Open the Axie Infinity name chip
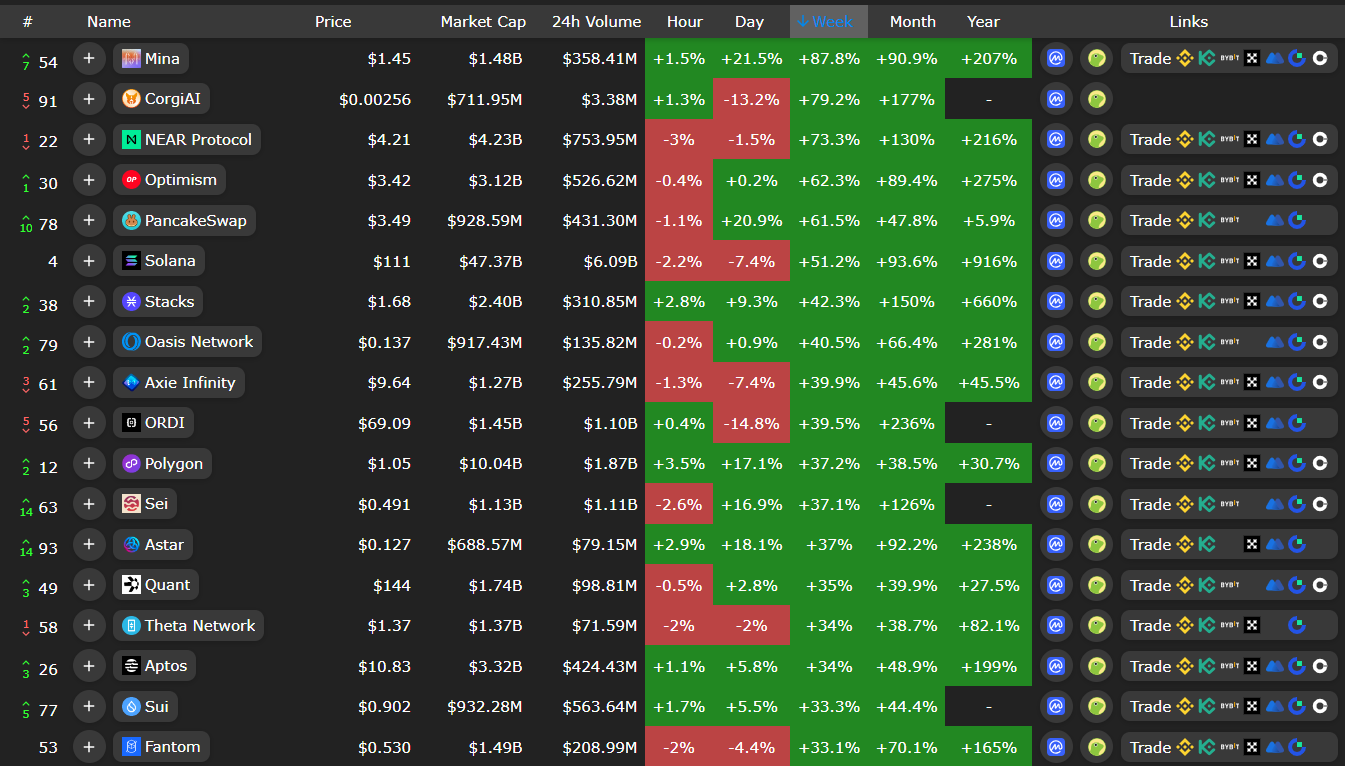This screenshot has height=766, width=1345. coord(178,382)
